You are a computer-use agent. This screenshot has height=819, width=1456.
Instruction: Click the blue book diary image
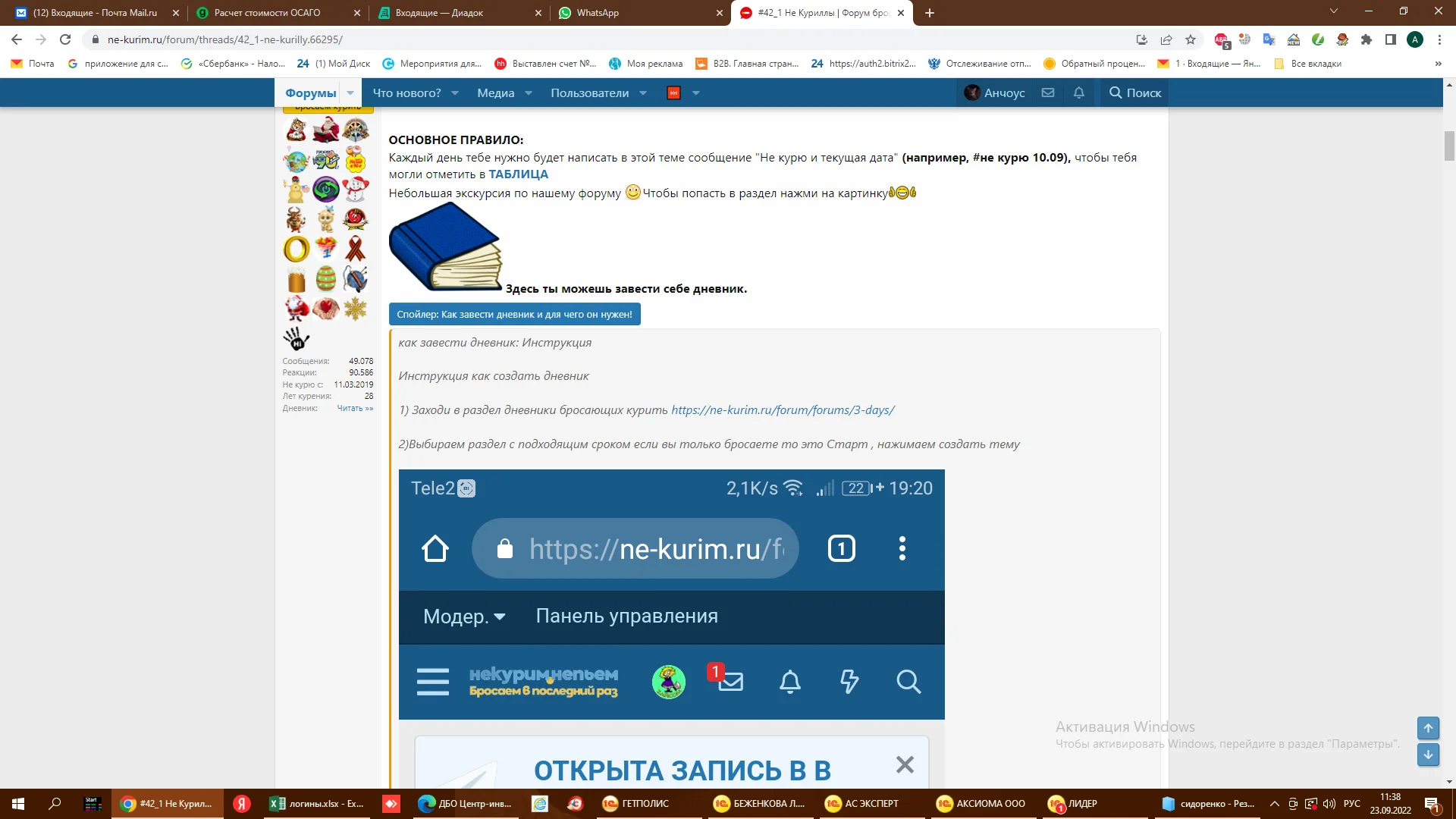[x=444, y=246]
